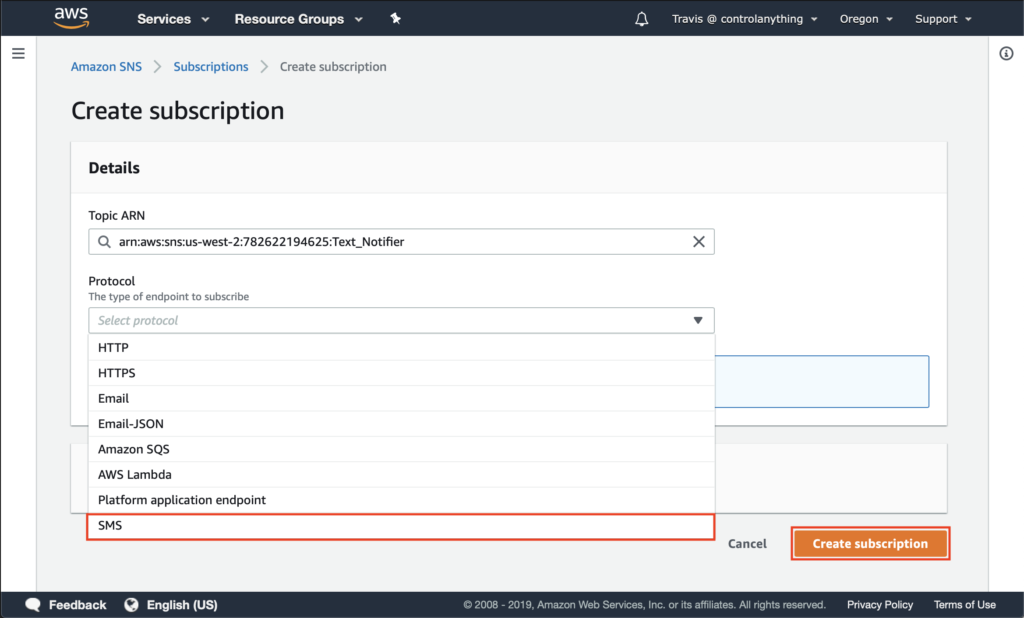The width and height of the screenshot is (1024, 618).
Task: Open the Terms of Use link
Action: (x=965, y=605)
